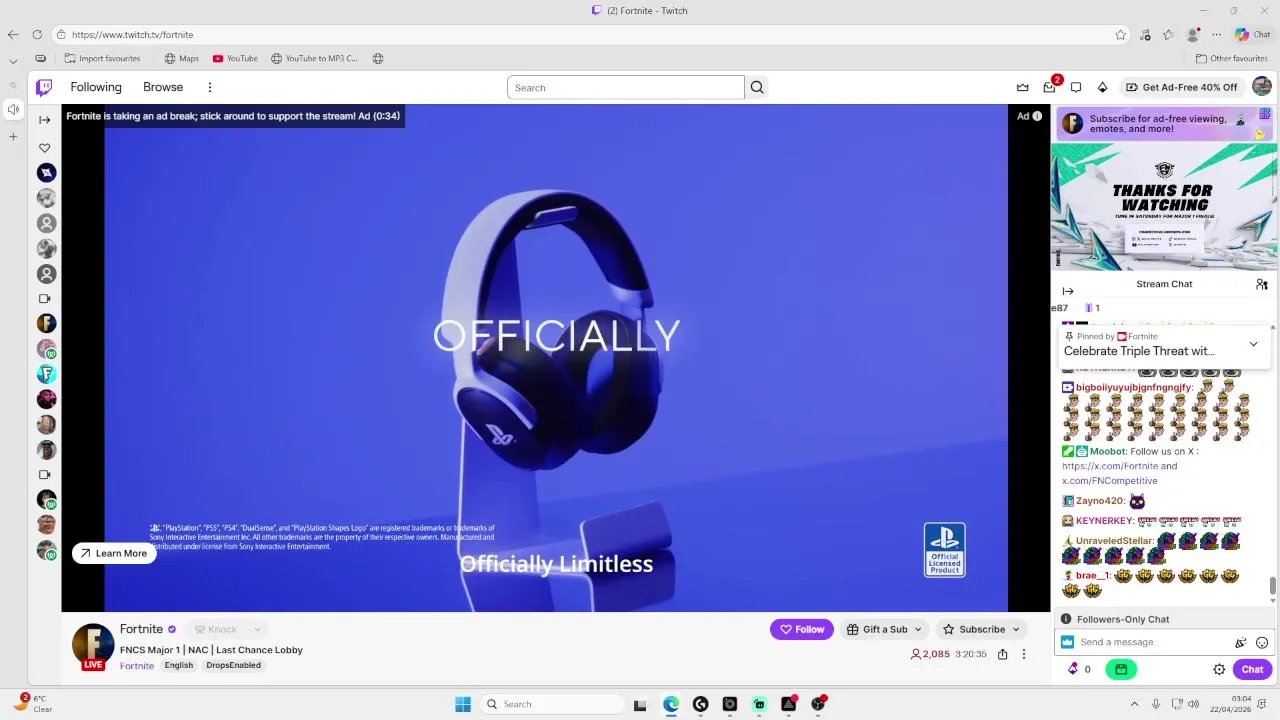Go to the Twitch home logo
Screen dimensions: 1280x720
click(x=44, y=87)
